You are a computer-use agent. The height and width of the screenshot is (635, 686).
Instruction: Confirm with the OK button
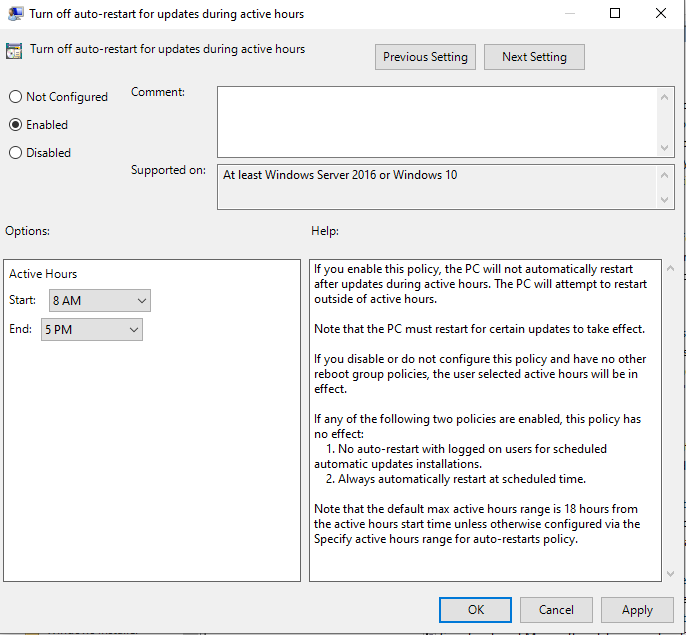pos(476,610)
